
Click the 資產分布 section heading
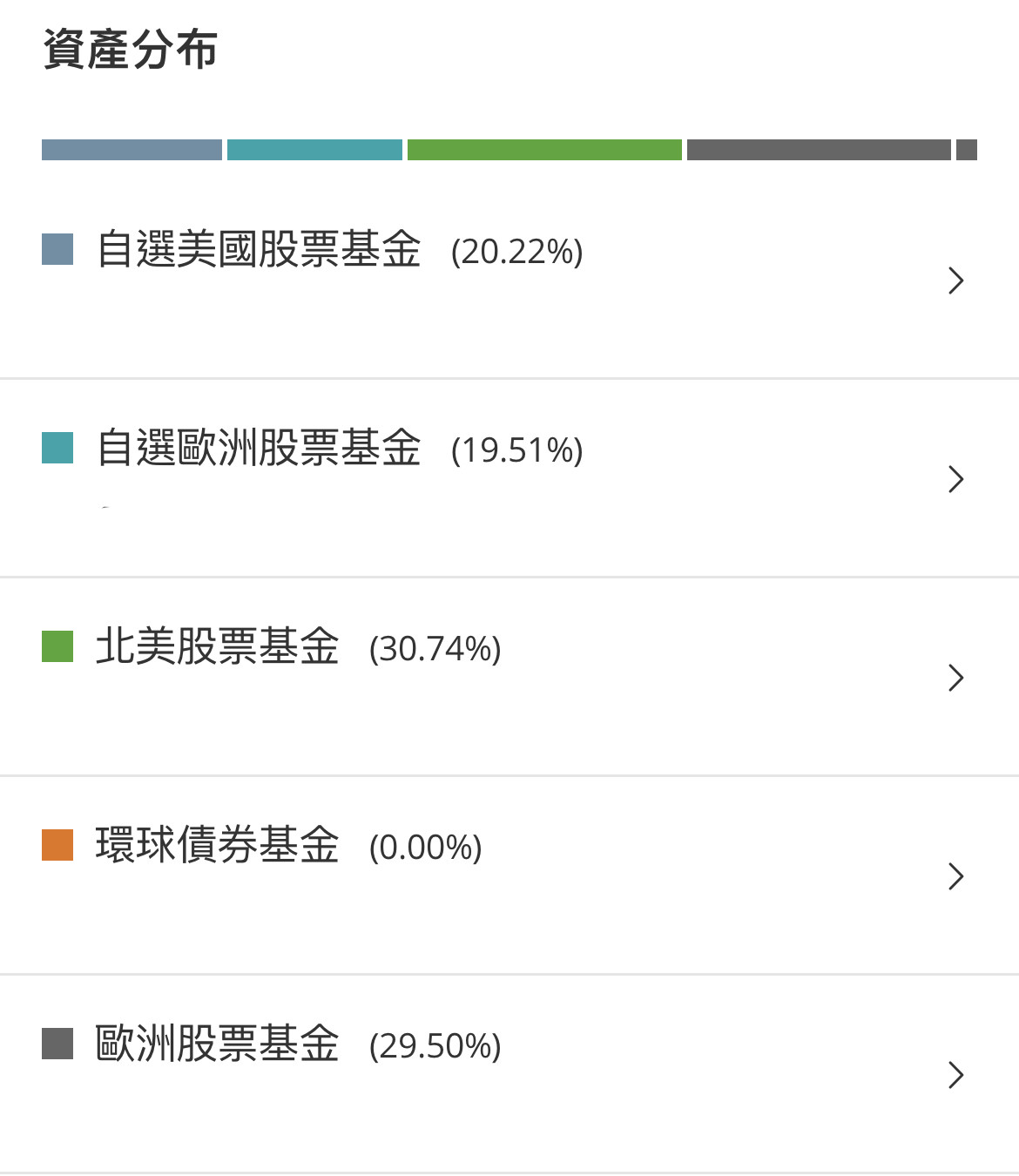(130, 49)
